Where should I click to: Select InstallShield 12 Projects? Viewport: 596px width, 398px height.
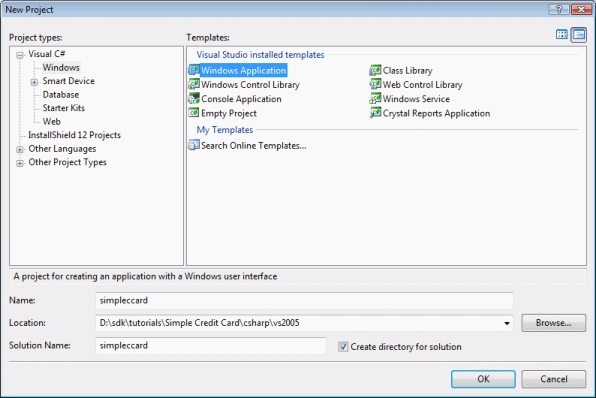pyautogui.click(x=74, y=135)
